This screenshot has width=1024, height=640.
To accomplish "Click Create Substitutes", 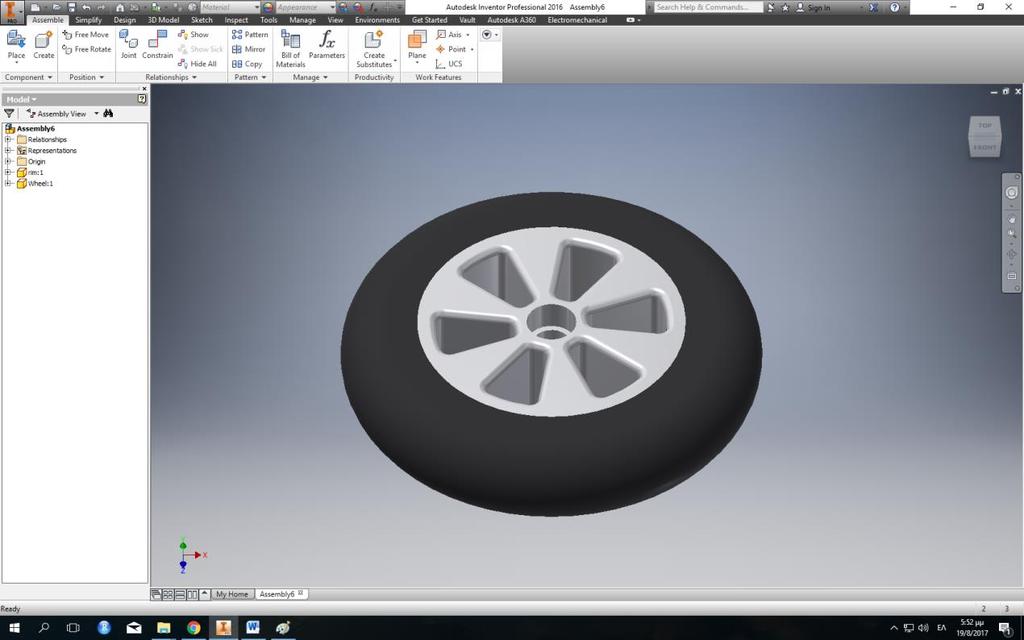I will click(374, 49).
